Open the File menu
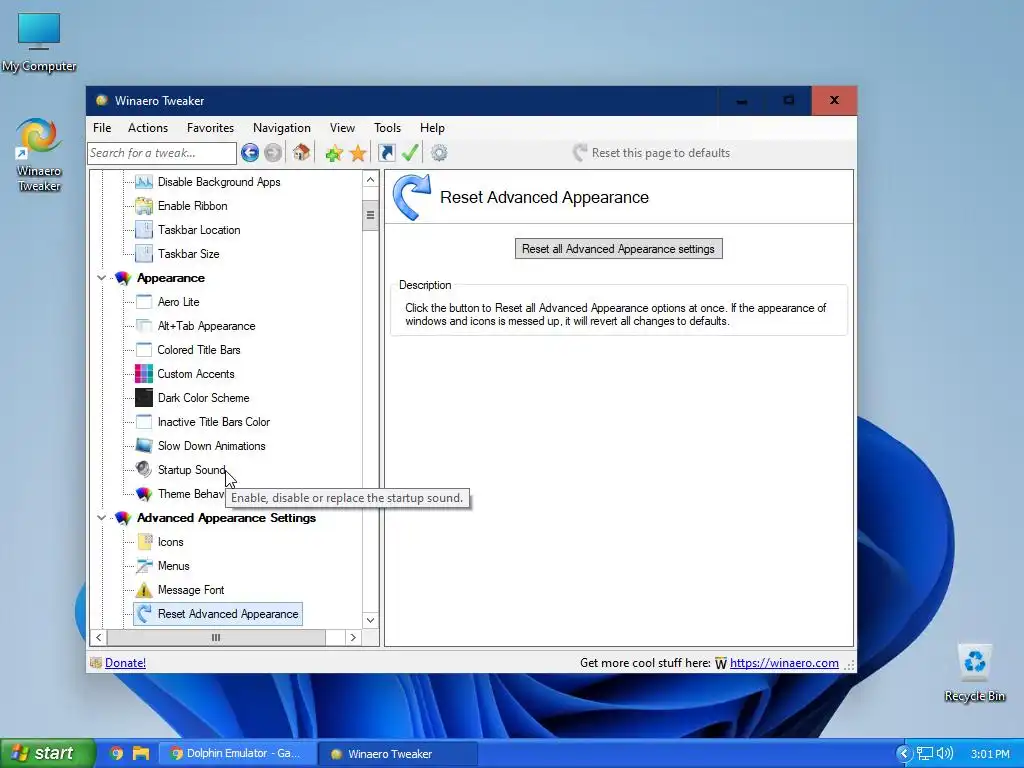1024x768 pixels. click(102, 128)
